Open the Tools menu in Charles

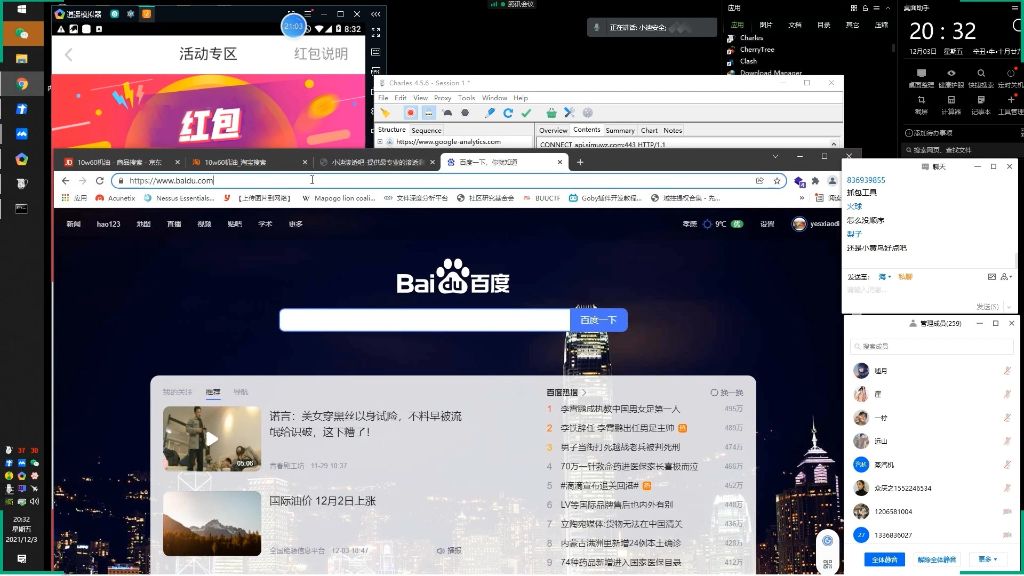pos(466,98)
